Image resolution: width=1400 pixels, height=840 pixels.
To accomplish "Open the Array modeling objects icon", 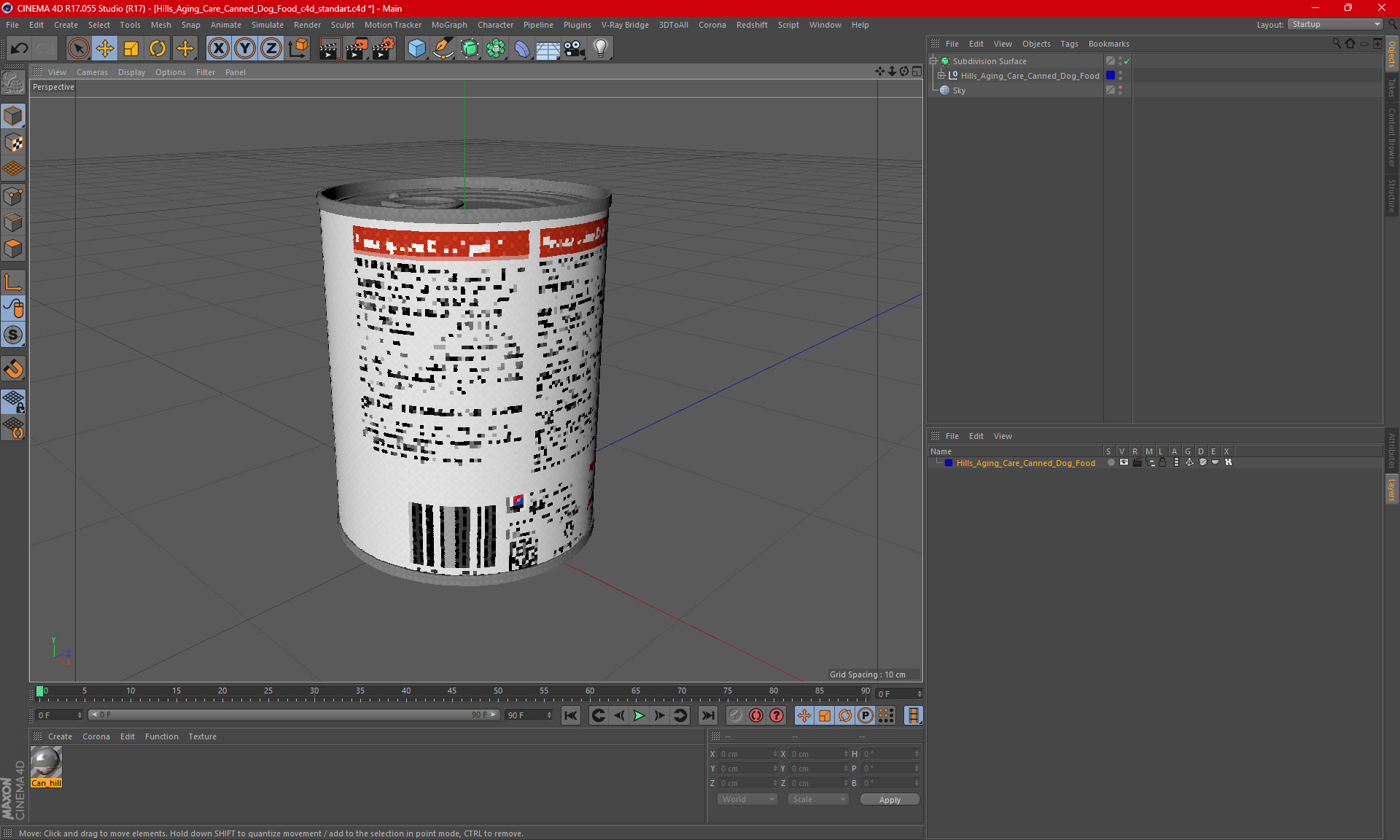I will (496, 49).
